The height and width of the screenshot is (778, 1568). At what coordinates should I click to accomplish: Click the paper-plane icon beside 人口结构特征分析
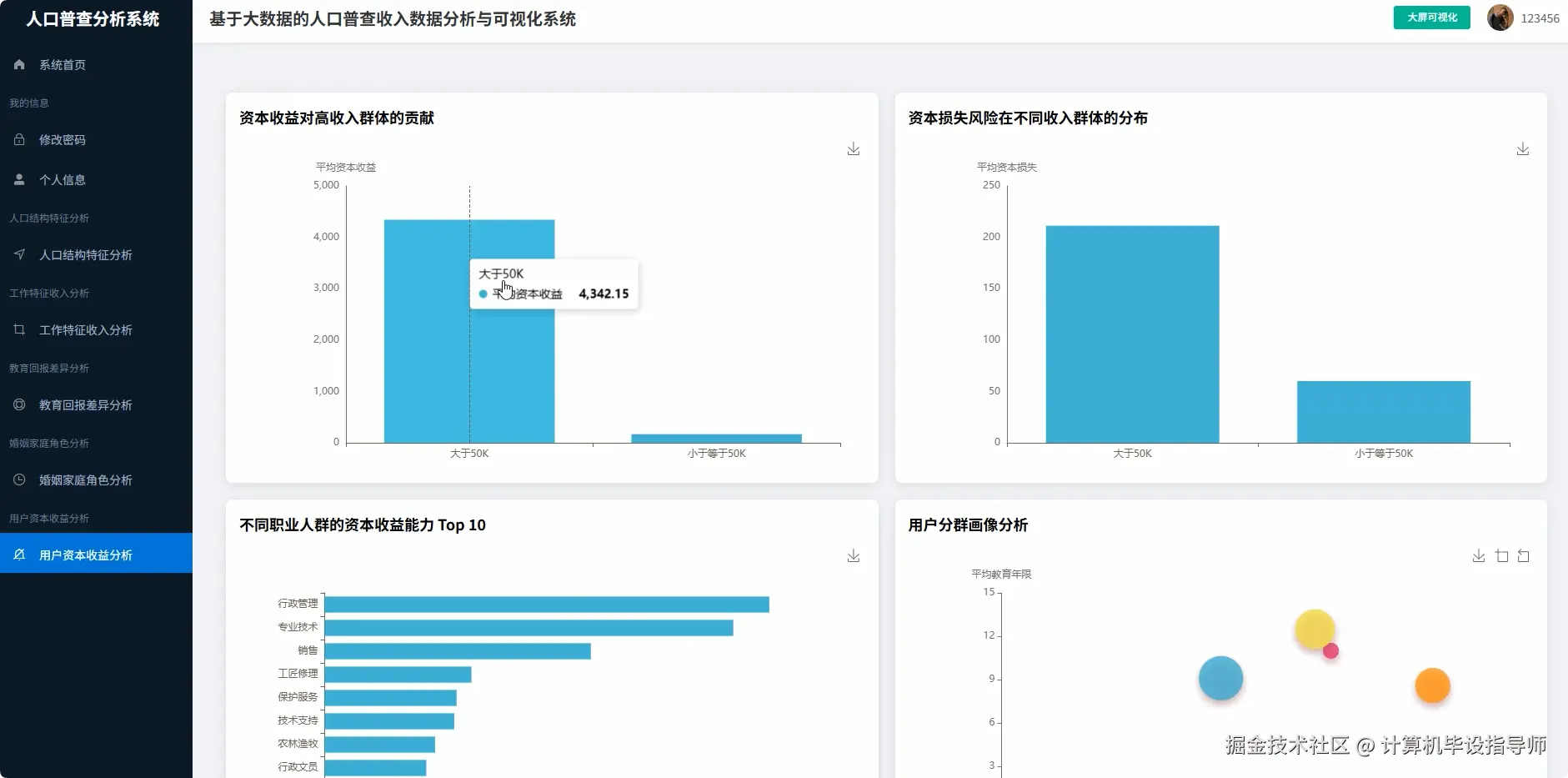tap(18, 254)
